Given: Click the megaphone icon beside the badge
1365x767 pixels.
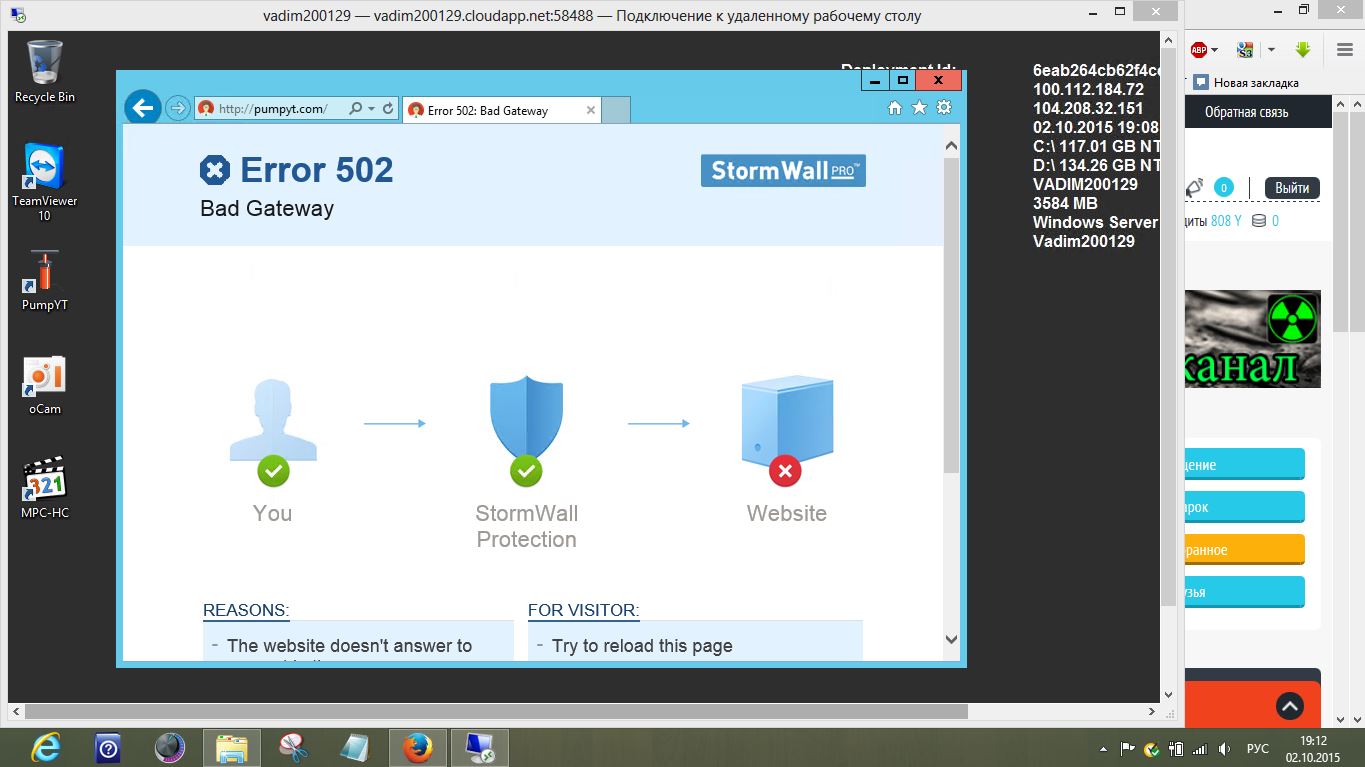Looking at the screenshot, I should click(x=1194, y=188).
